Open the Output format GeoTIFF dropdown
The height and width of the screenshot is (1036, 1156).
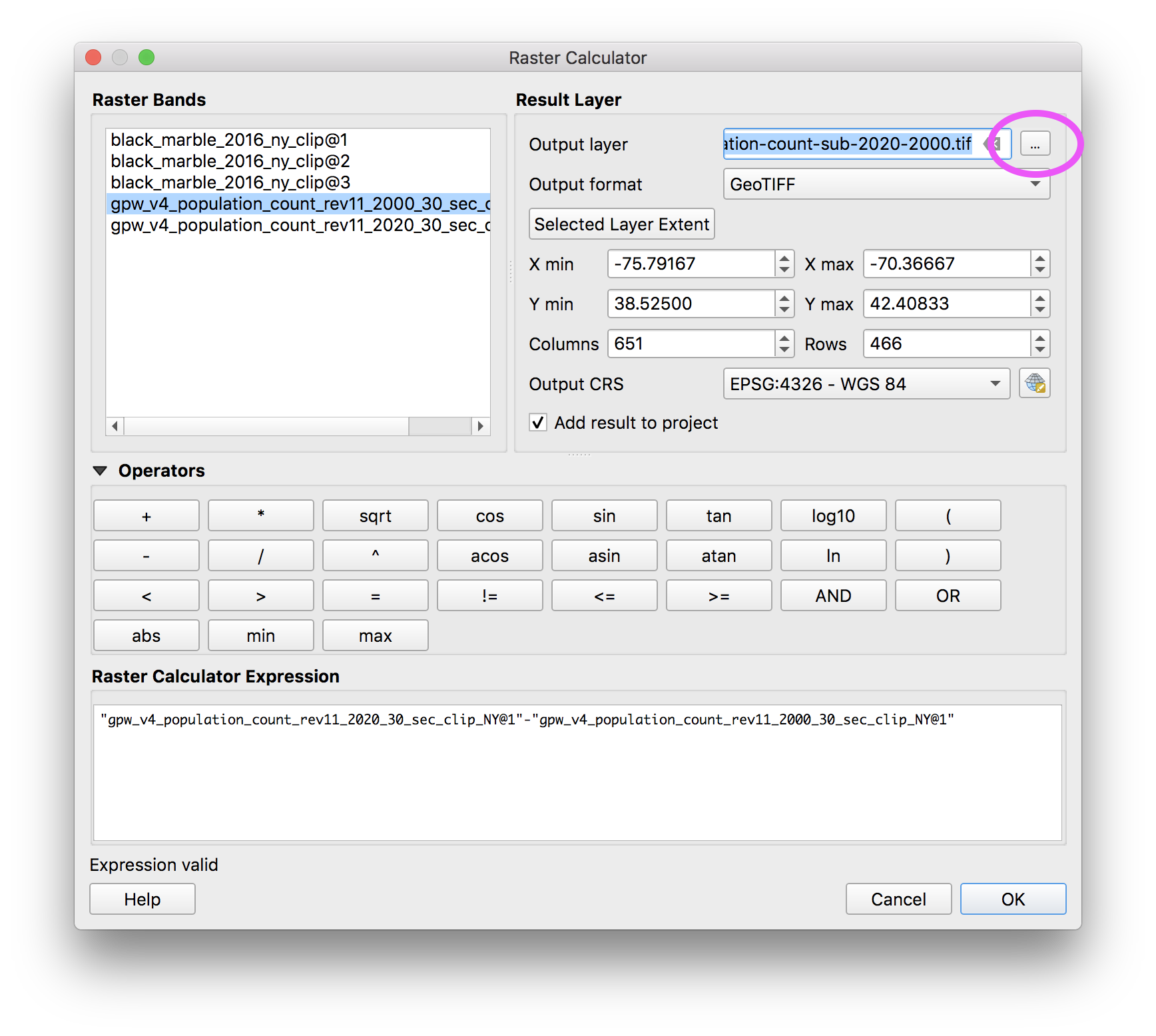(886, 184)
